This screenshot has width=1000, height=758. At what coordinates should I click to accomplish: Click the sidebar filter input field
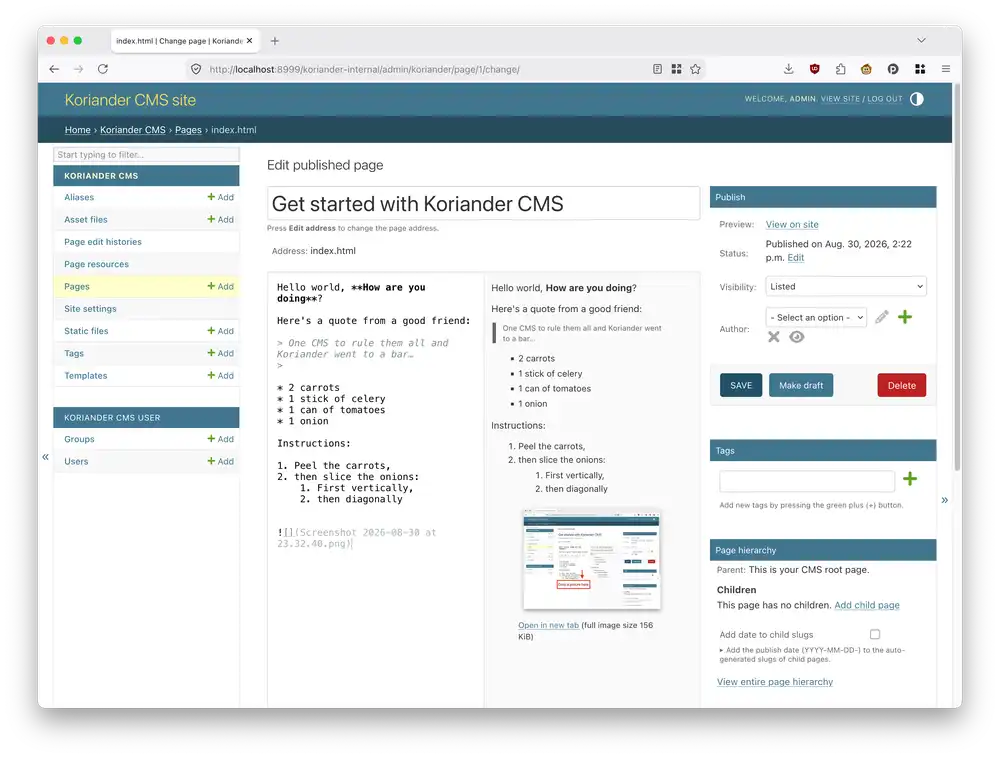(146, 154)
